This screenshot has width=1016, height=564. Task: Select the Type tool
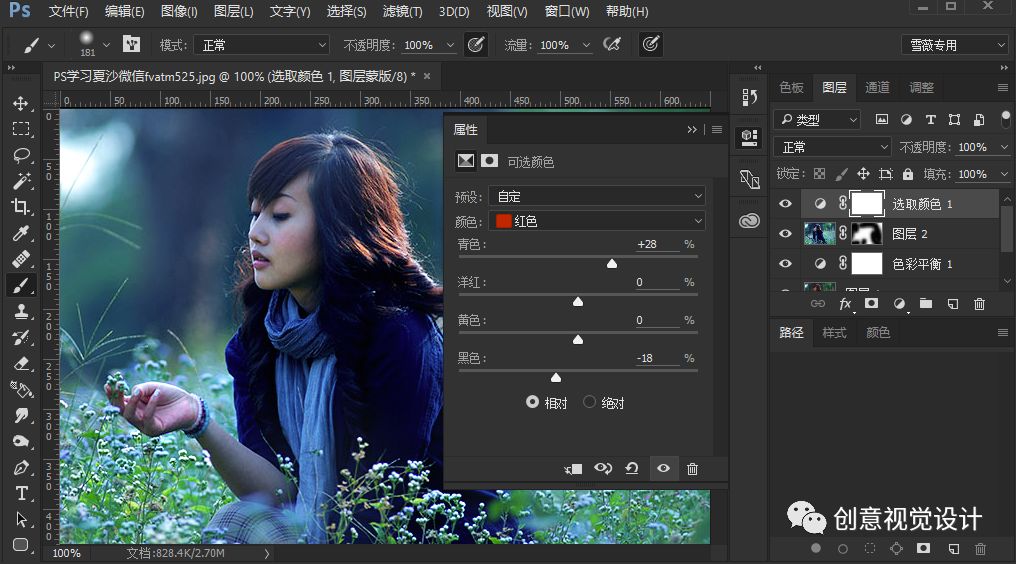pyautogui.click(x=21, y=493)
